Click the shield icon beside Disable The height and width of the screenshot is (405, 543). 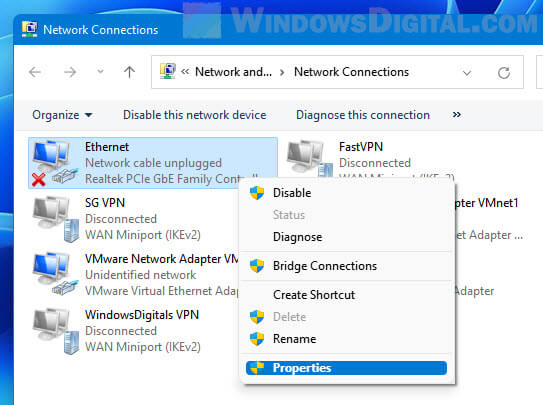[x=257, y=193]
